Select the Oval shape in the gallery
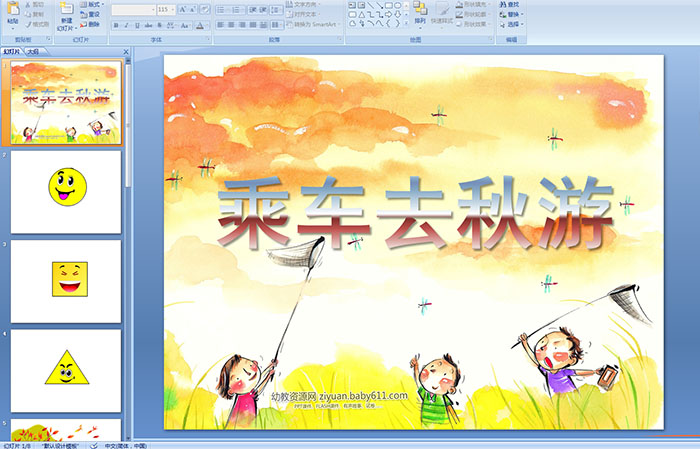This screenshot has width=700, height=449. click(397, 5)
